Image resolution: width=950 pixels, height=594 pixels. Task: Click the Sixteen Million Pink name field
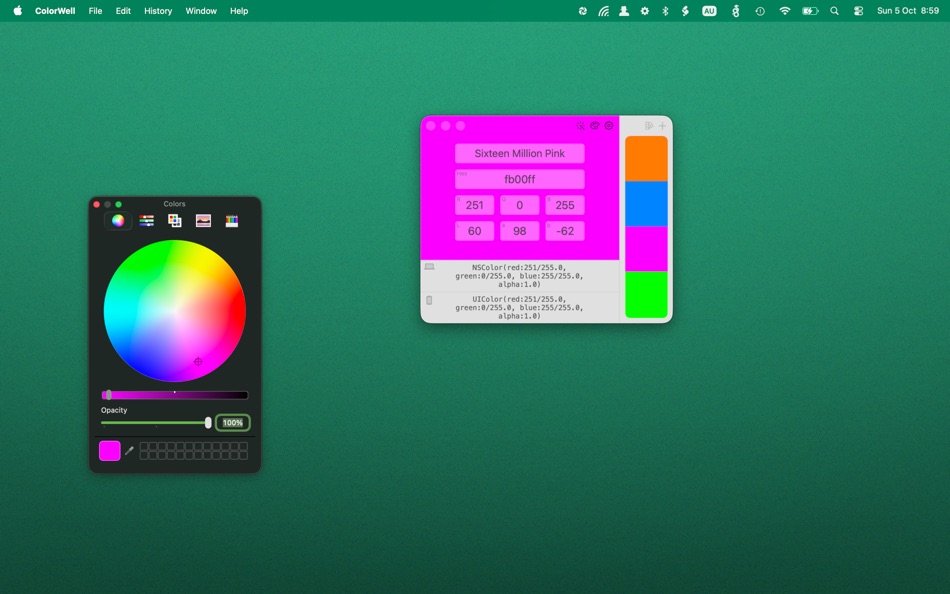coord(520,153)
